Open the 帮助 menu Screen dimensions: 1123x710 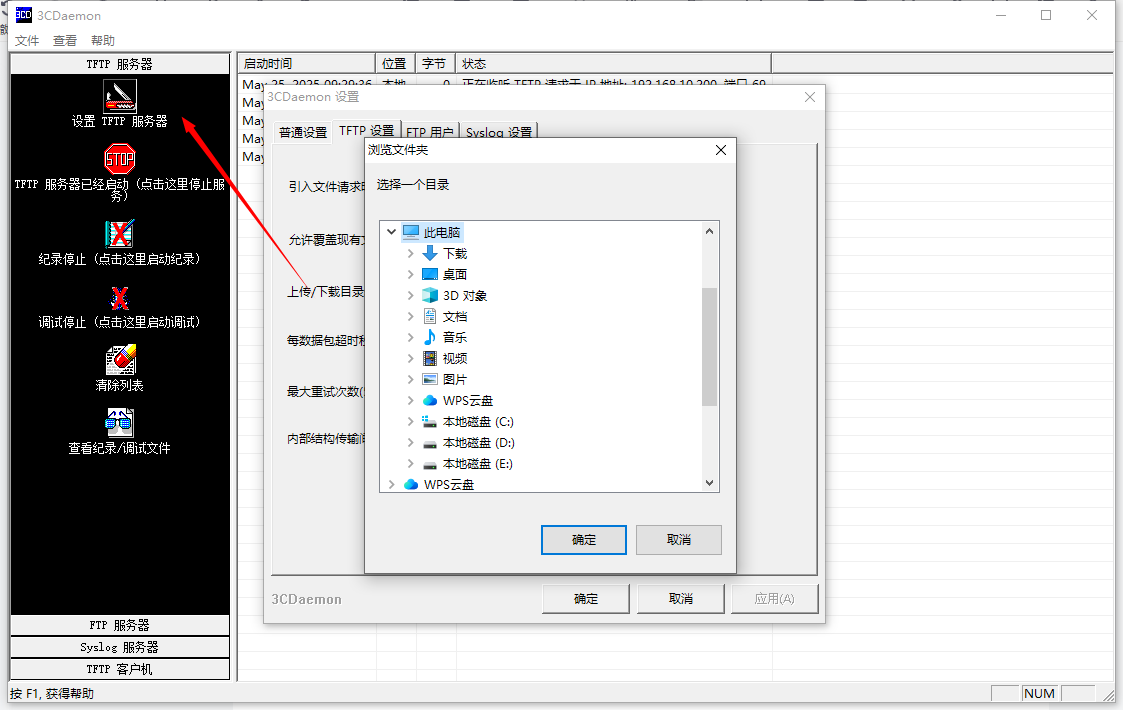point(102,40)
